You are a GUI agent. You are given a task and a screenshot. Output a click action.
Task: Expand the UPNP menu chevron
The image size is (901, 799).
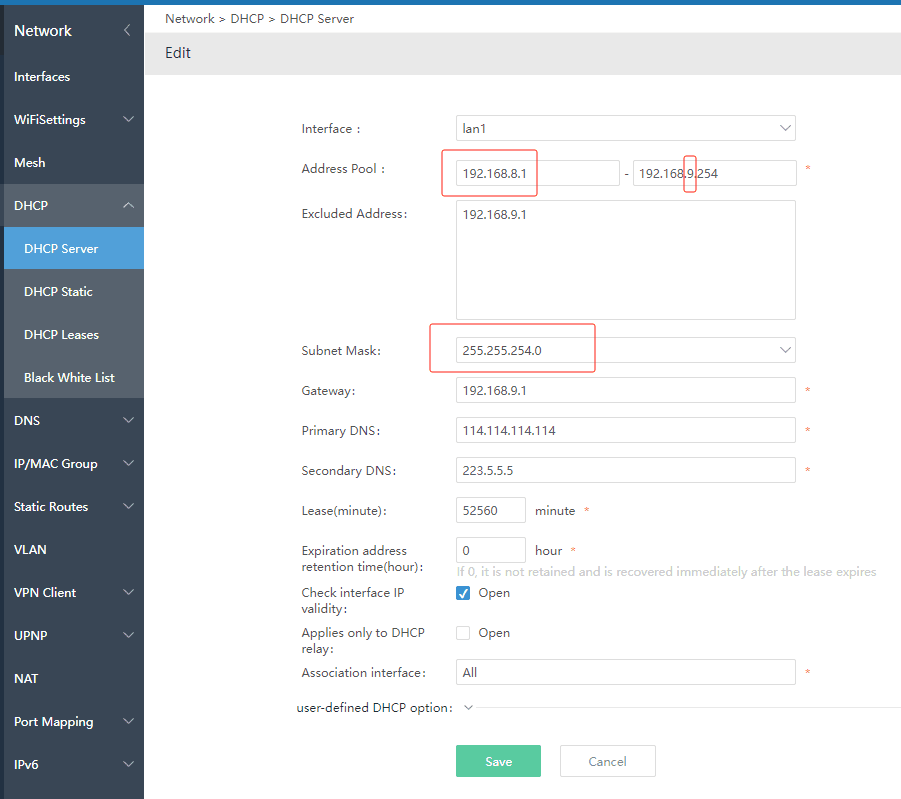129,635
